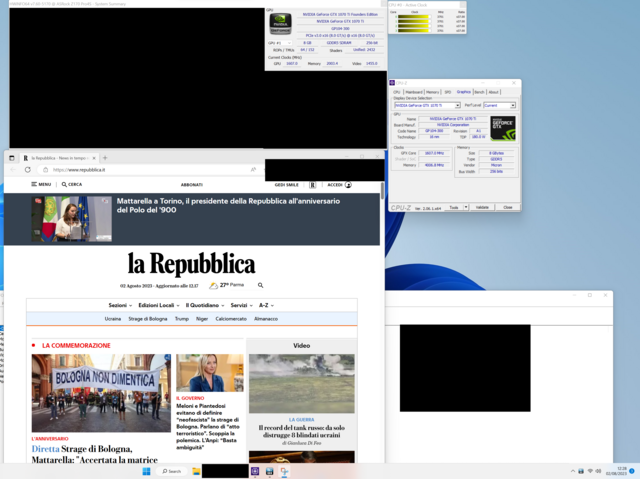Click the la Repubblica masthead logo

tap(191, 264)
